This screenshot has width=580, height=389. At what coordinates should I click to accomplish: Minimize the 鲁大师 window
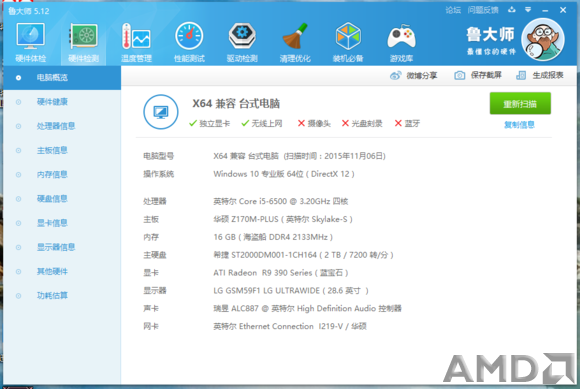(545, 10)
